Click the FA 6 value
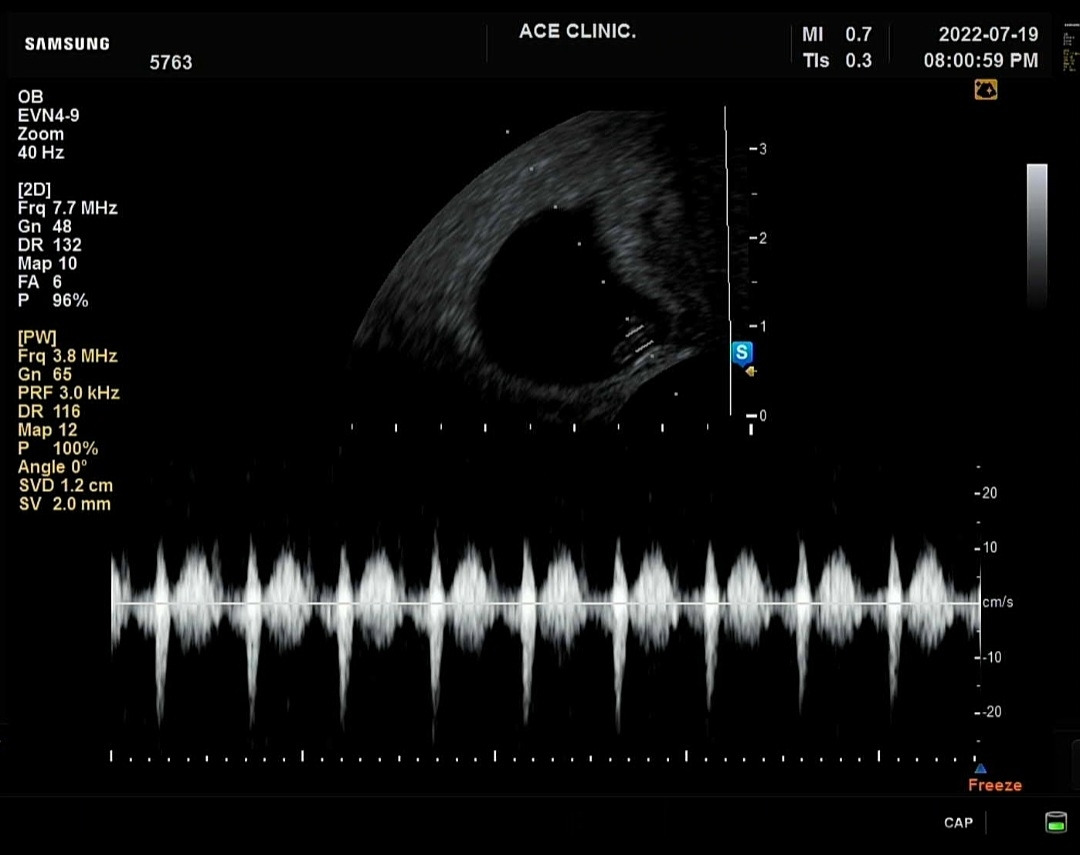Viewport: 1080px width, 855px height. click(40, 282)
